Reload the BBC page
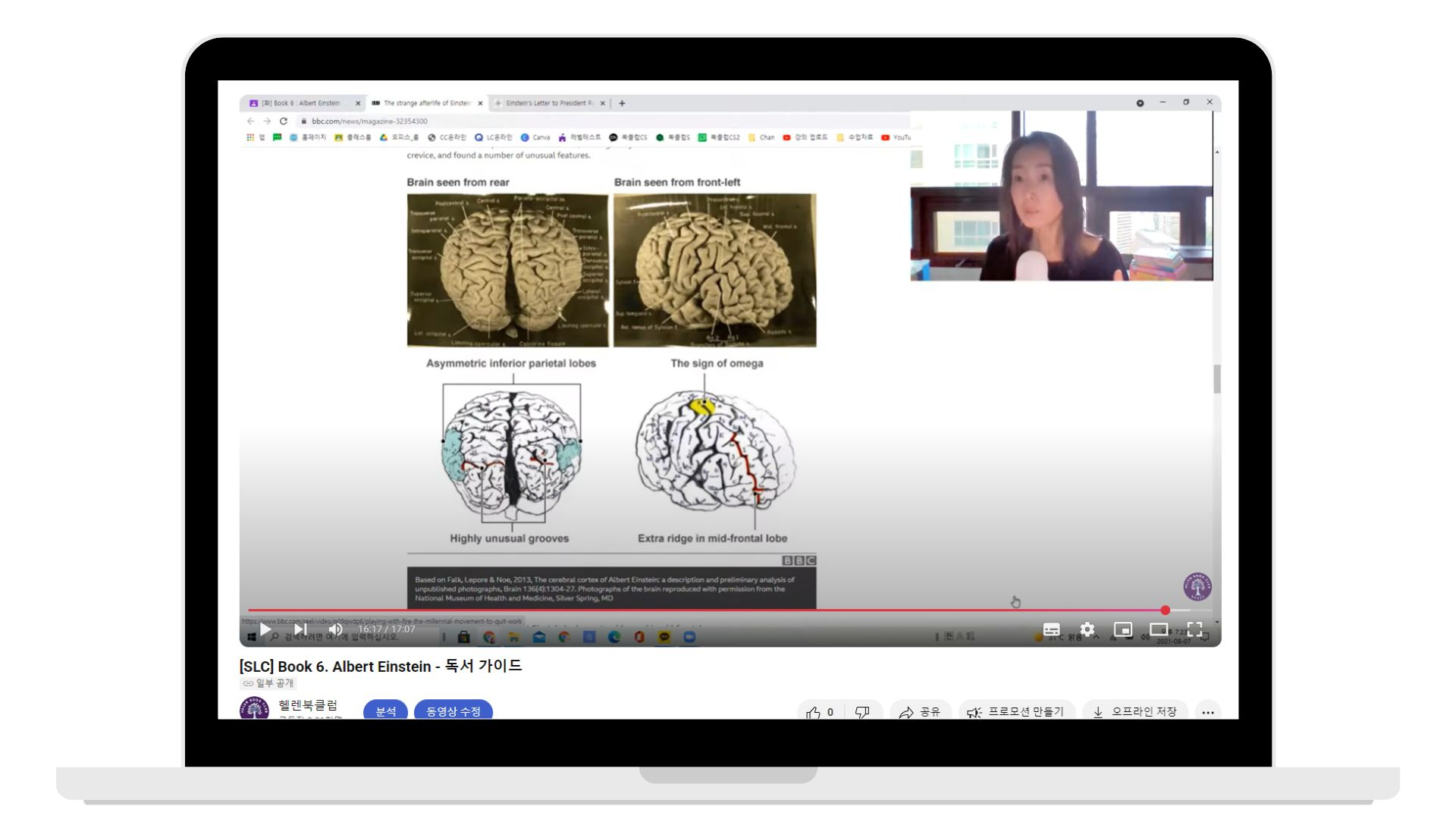This screenshot has height=819, width=1456. tap(284, 121)
